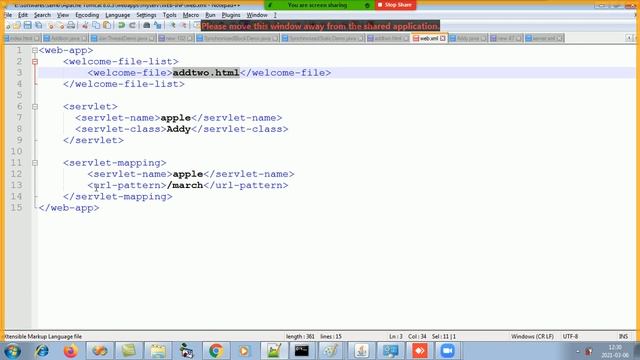Open Google Chrome from the taskbar
Viewport: 640px width, 360px height.
tap(216, 351)
